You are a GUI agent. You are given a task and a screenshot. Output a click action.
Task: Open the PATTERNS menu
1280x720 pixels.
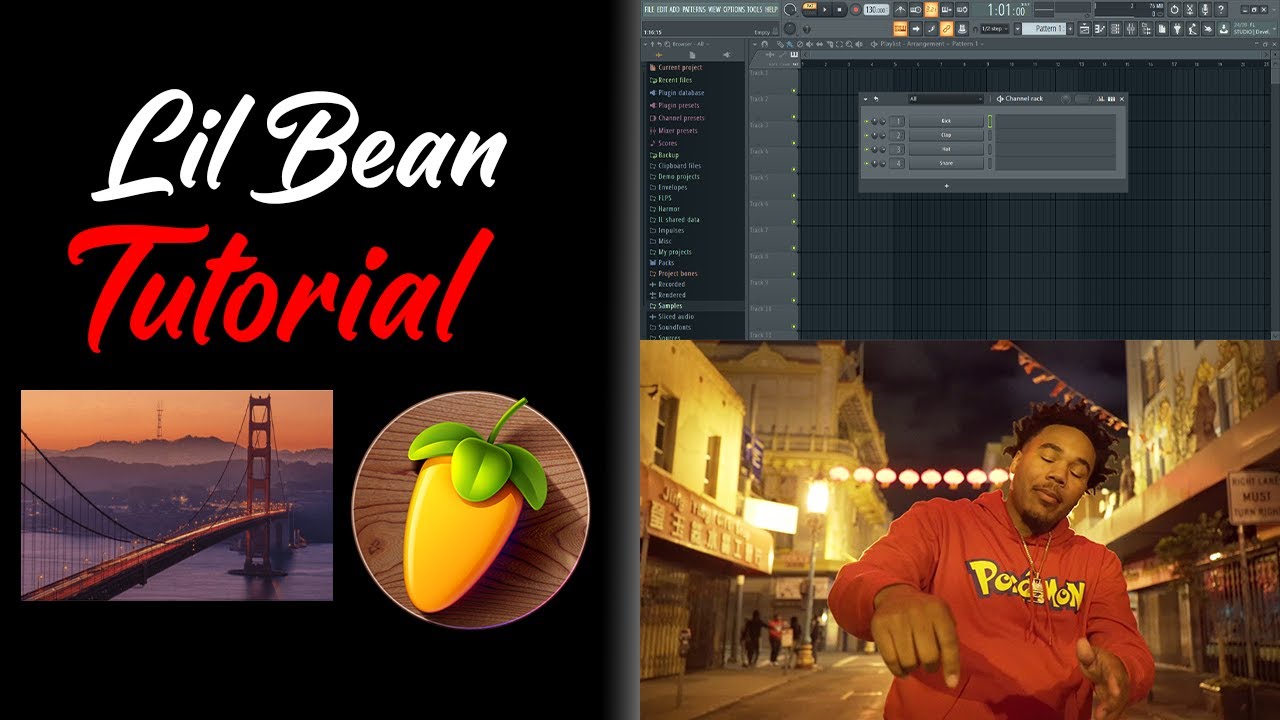tap(694, 9)
